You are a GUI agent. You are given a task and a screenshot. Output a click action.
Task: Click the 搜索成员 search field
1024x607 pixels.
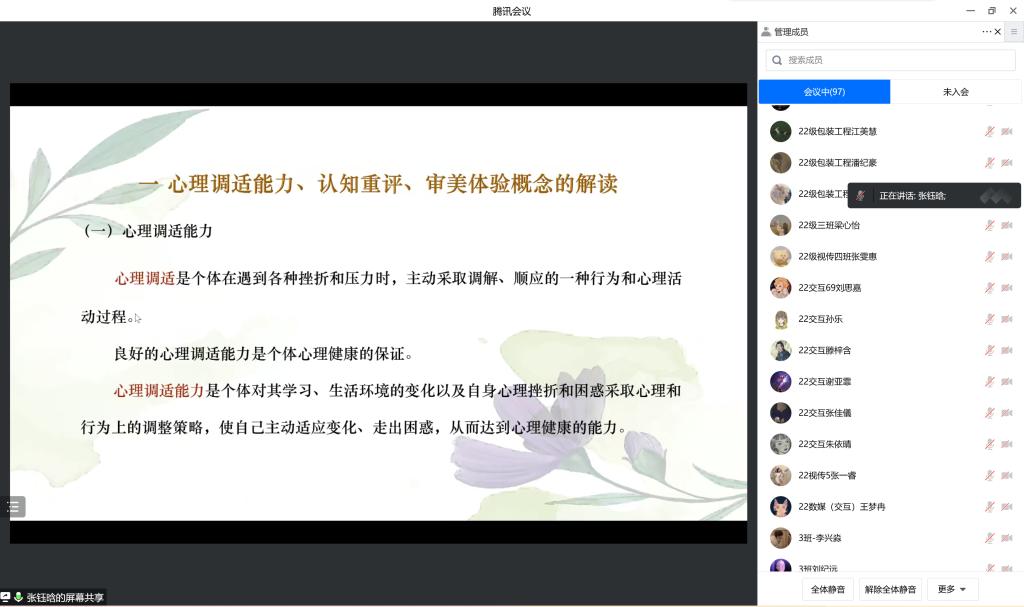(x=890, y=60)
